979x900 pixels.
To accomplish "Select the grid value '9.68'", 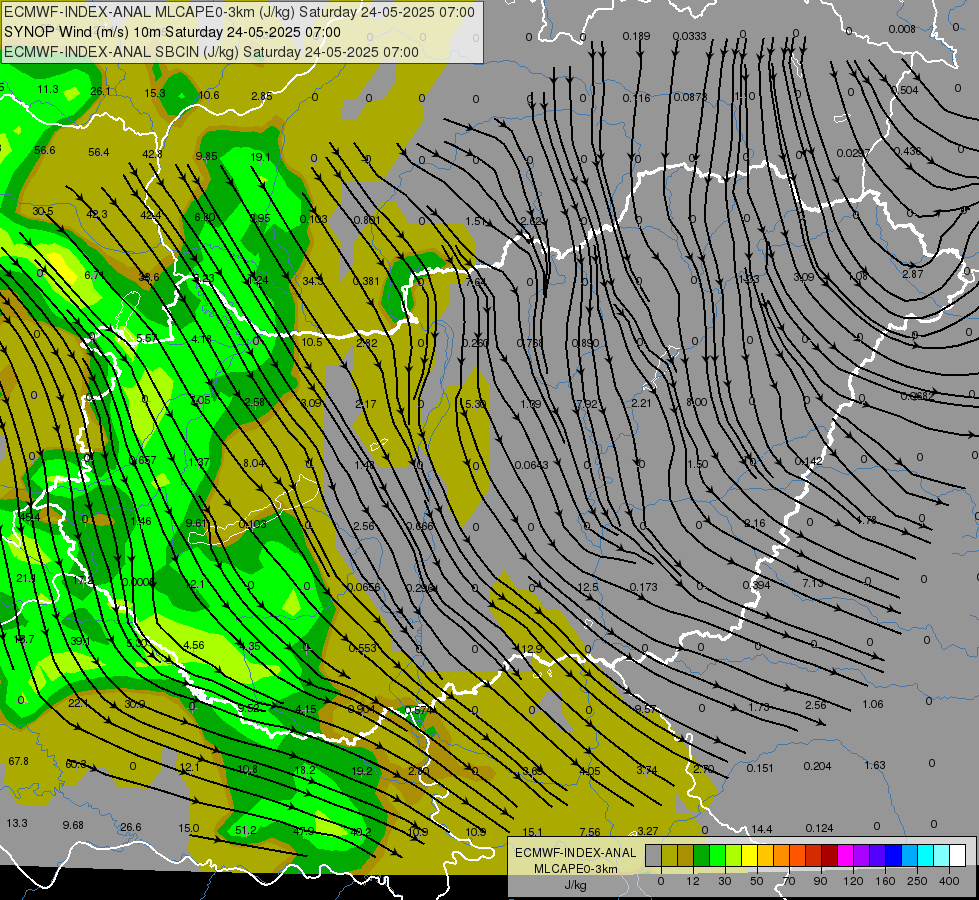I will (x=73, y=825).
